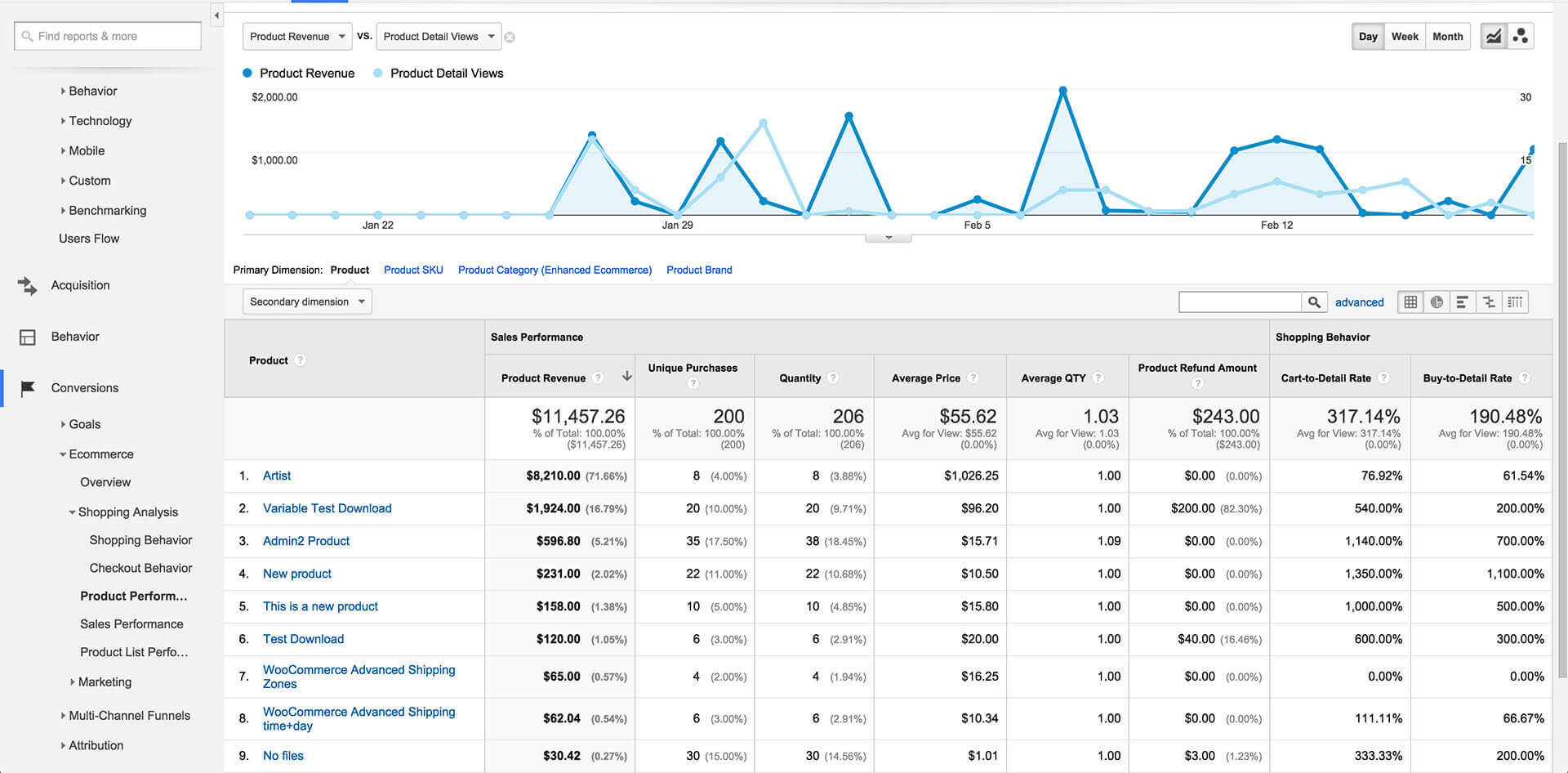Switch primary dimension to Product Category (Enhanced Ecommerce)
The height and width of the screenshot is (773, 1568).
555,270
